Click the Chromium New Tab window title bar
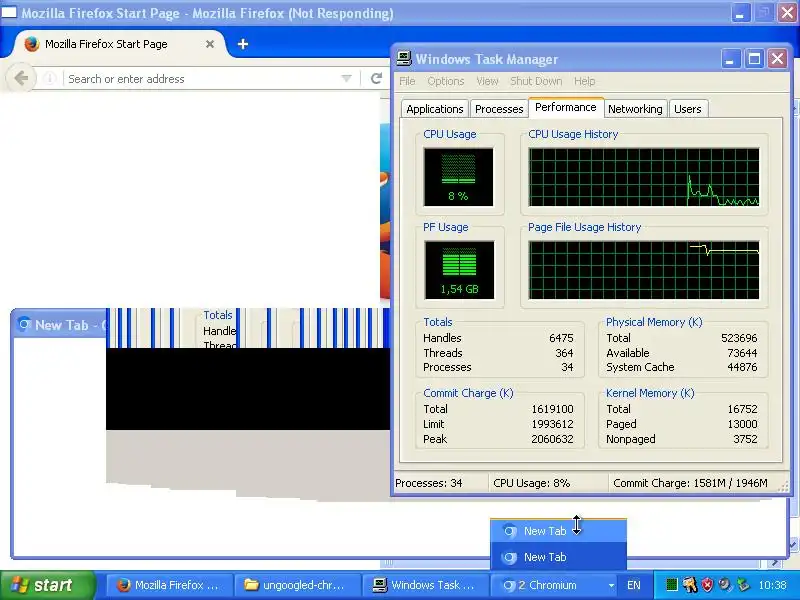 tap(59, 324)
